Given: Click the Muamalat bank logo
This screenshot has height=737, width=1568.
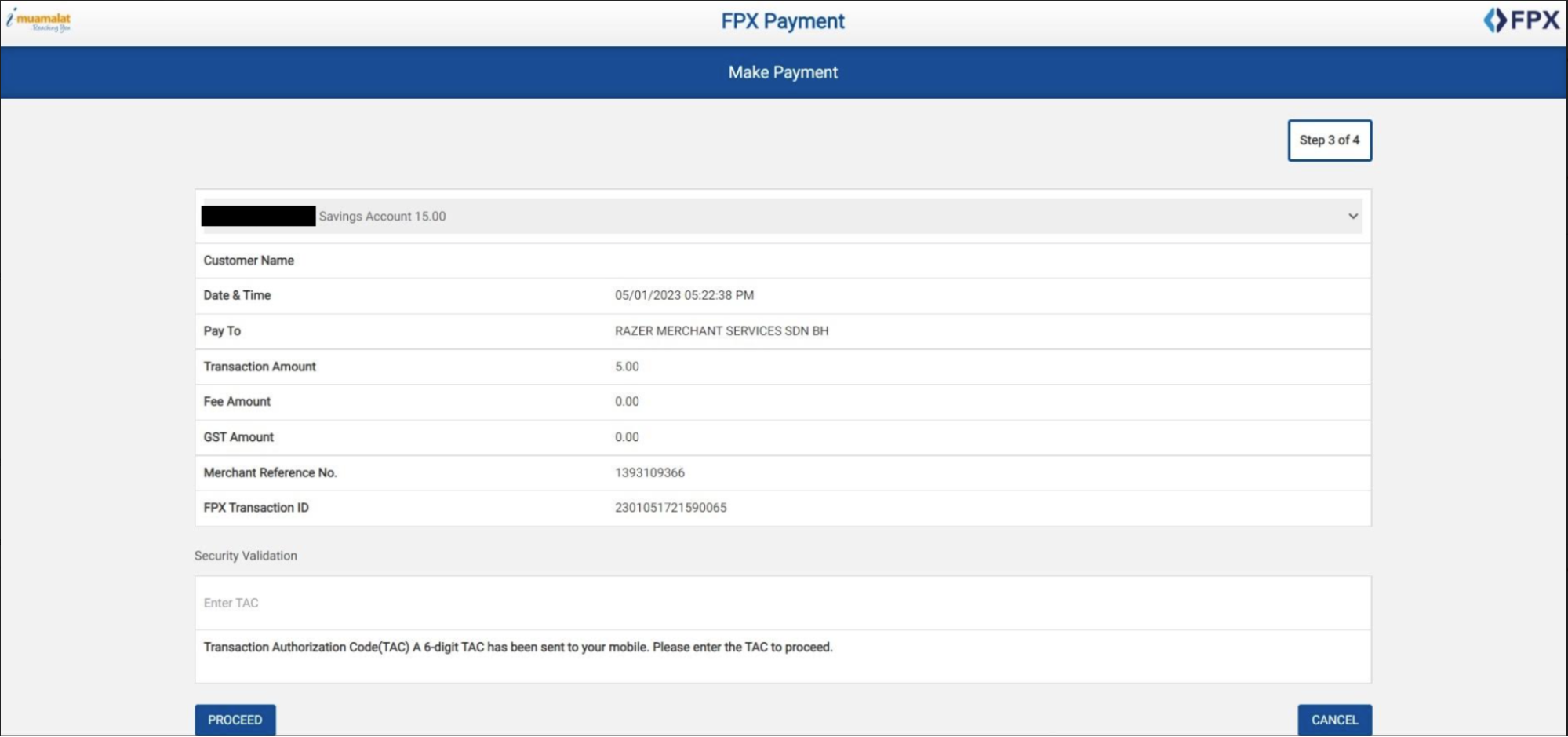Looking at the screenshot, I should [41, 20].
